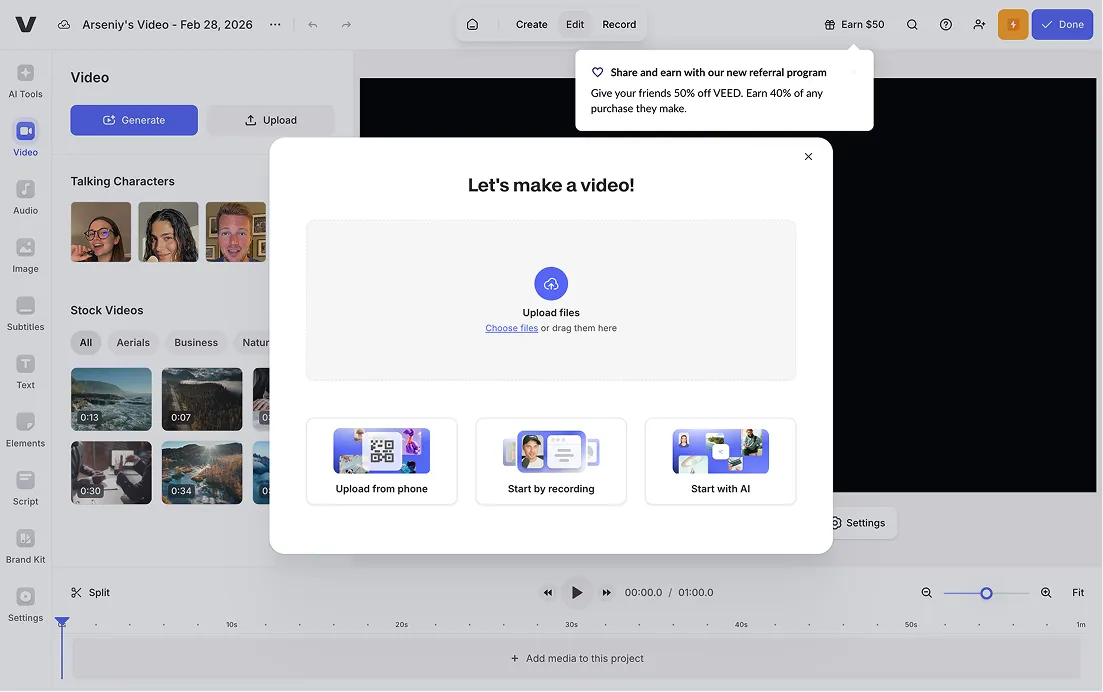The image size is (1103, 692).
Task: Click the Choose files link
Action: tap(511, 327)
